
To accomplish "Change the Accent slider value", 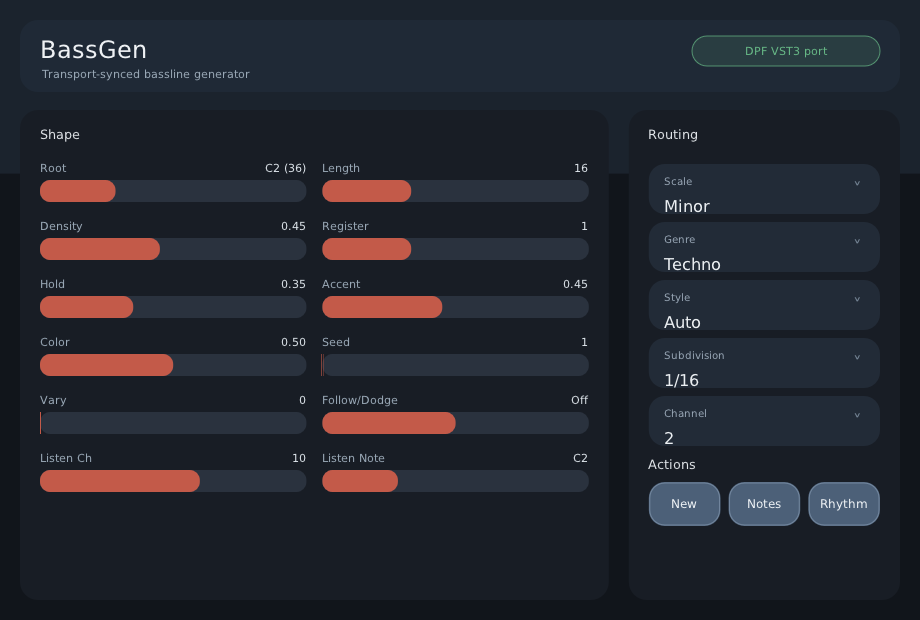I will click(455, 307).
